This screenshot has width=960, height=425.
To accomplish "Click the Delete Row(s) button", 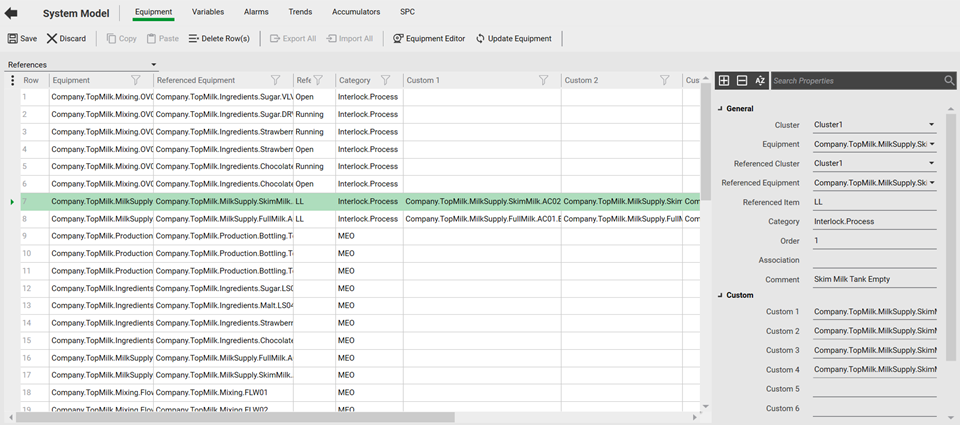I will click(x=218, y=38).
